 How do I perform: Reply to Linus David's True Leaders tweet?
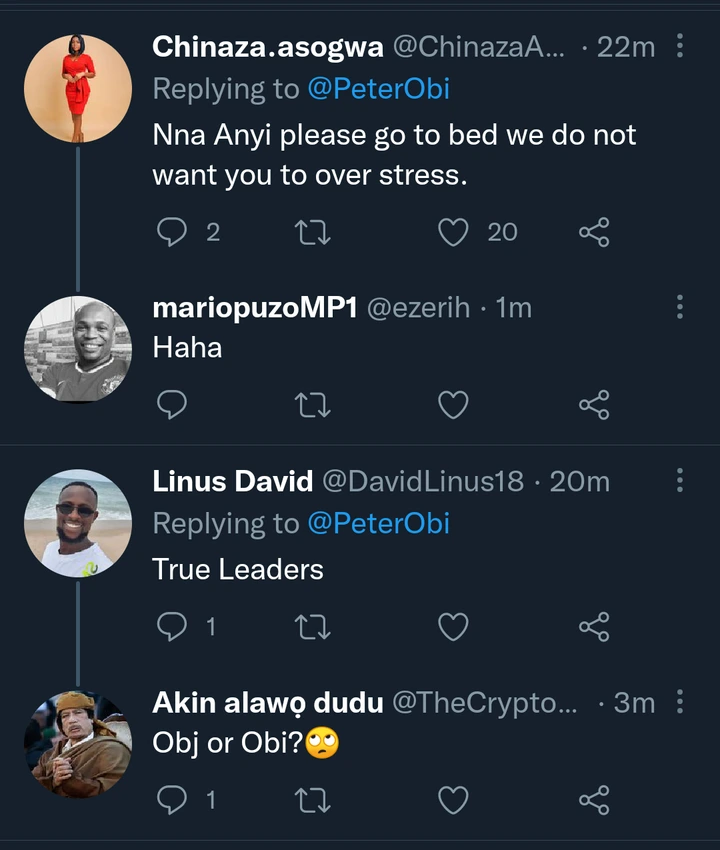[173, 627]
